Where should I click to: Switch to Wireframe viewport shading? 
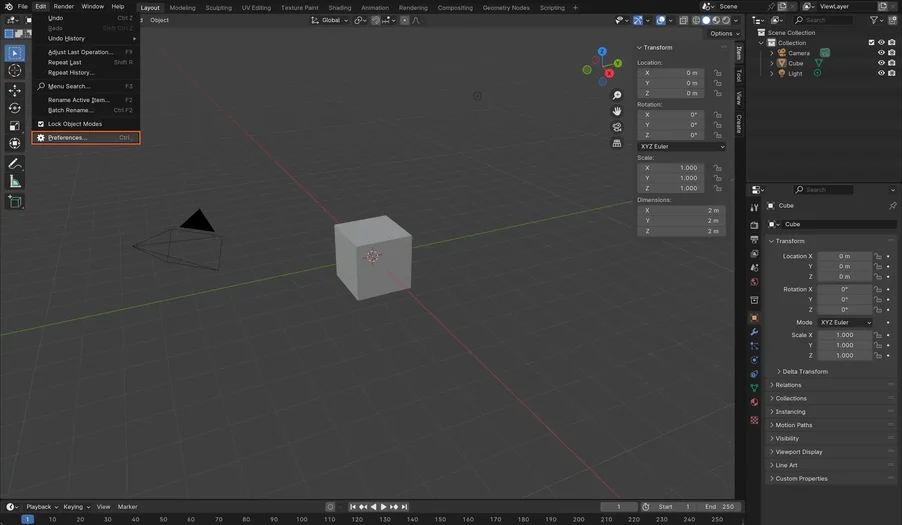pyautogui.click(x=696, y=20)
